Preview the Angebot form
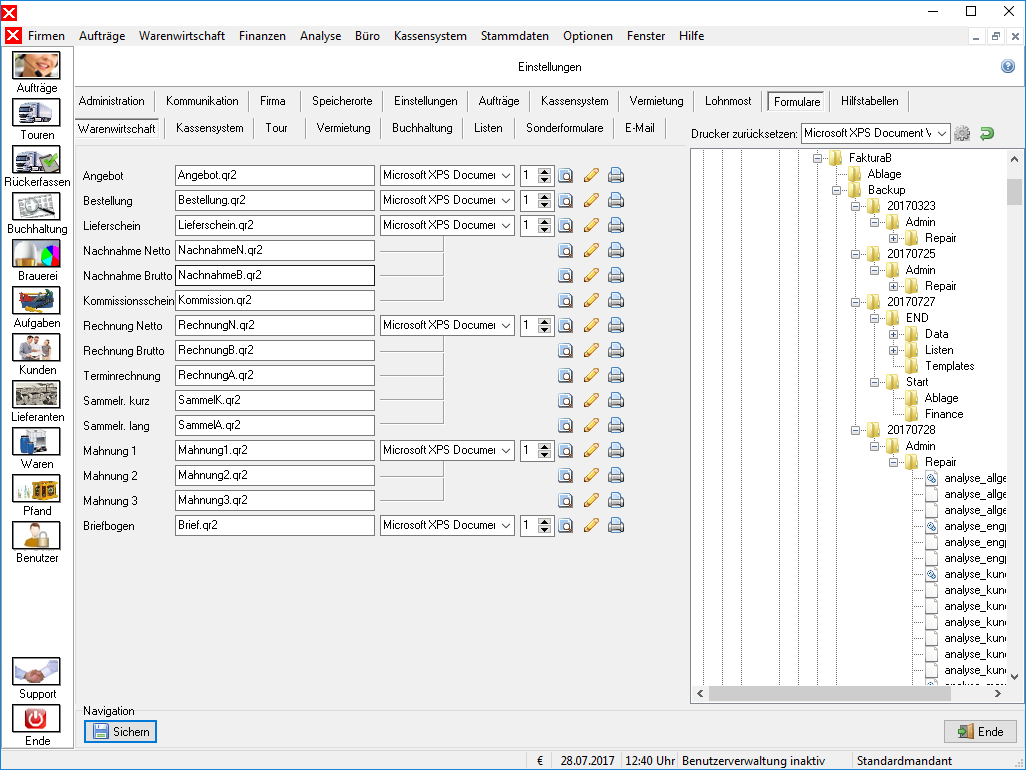This screenshot has height=770, width=1026. point(565,175)
